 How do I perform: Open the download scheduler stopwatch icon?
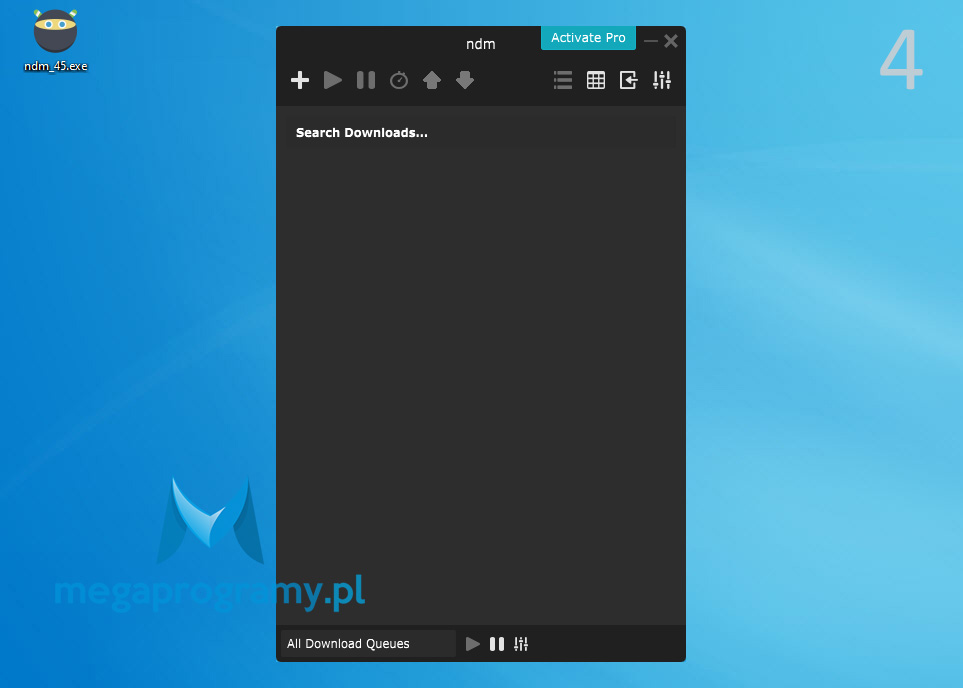(399, 80)
